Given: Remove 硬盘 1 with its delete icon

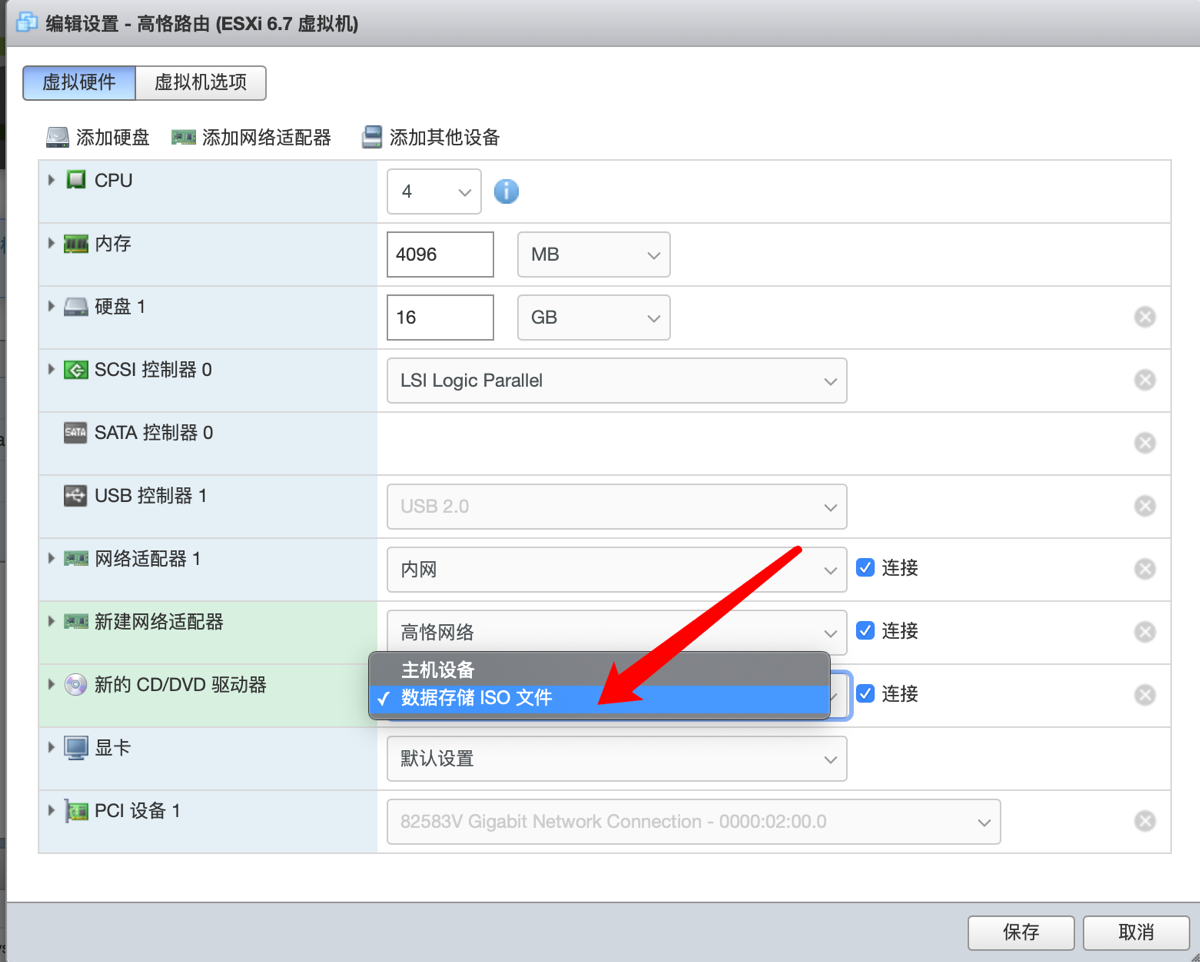Looking at the screenshot, I should pos(1145,317).
